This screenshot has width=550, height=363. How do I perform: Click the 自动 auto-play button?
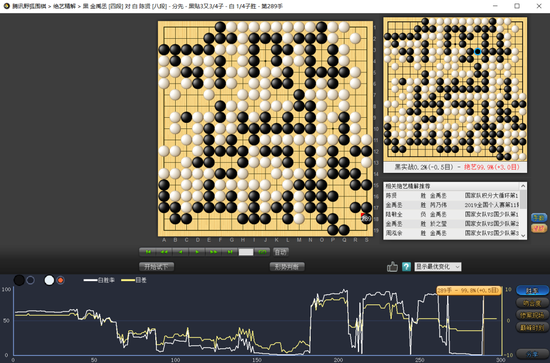click(281, 252)
